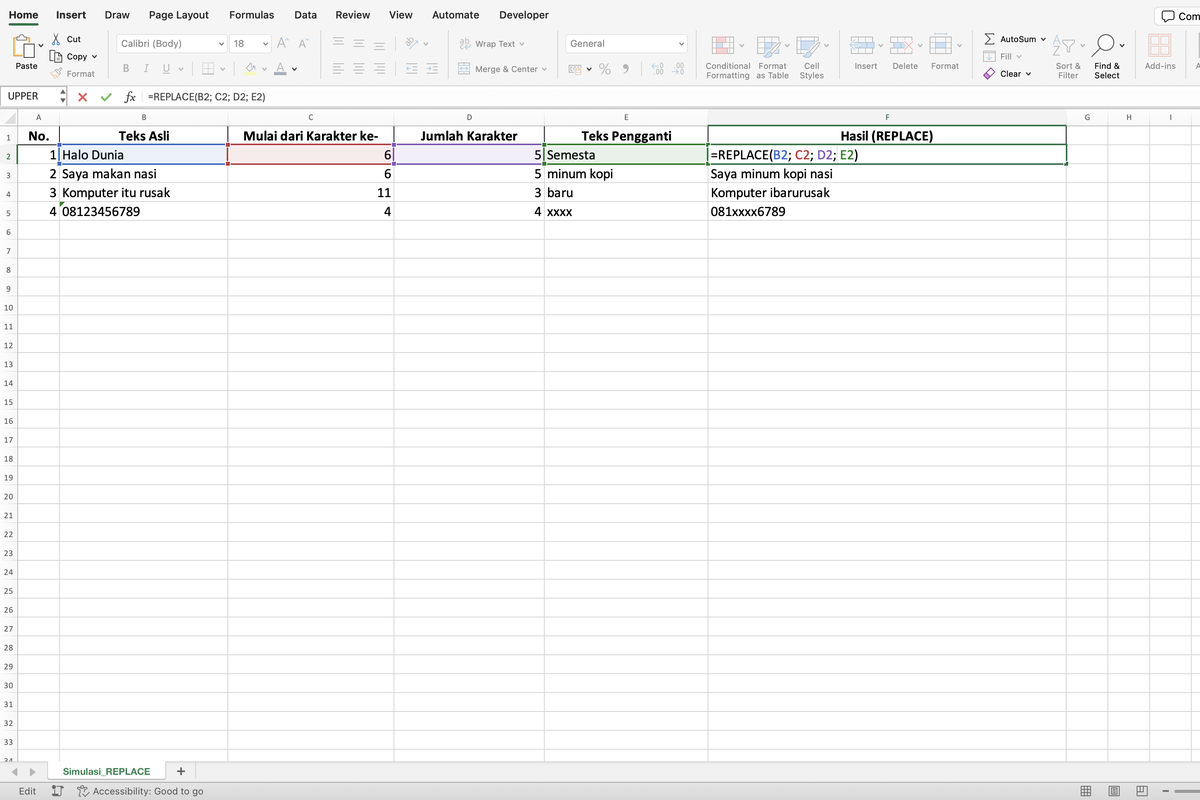
Task: Click the Find & Select magnifier
Action: pyautogui.click(x=1106, y=48)
